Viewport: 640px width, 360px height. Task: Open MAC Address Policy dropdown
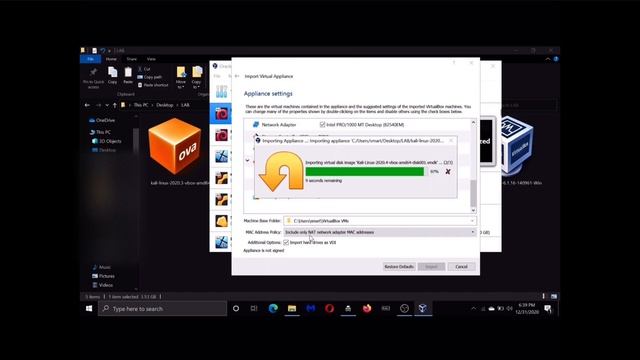473,232
